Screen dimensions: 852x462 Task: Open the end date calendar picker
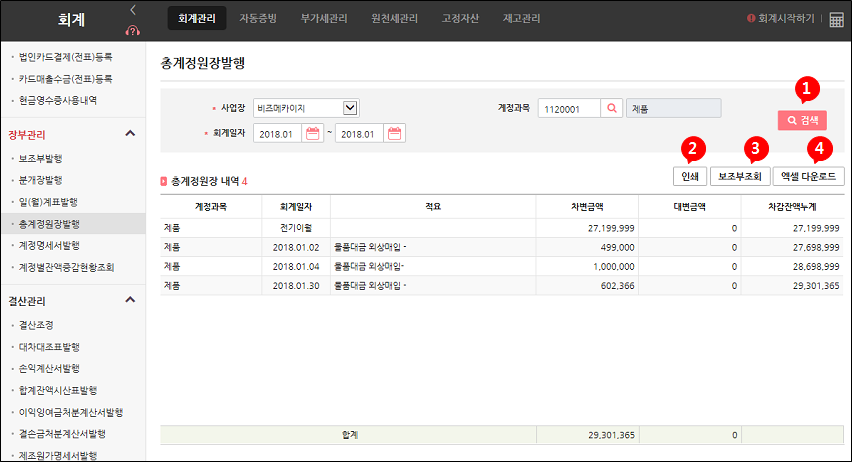[x=394, y=133]
